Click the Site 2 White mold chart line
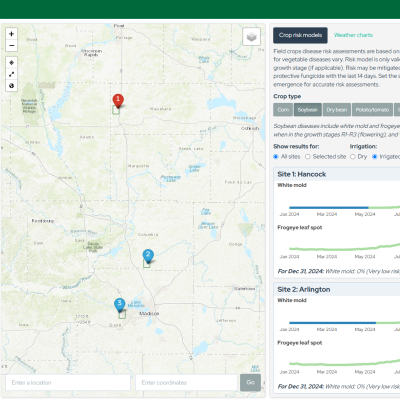 (344, 323)
